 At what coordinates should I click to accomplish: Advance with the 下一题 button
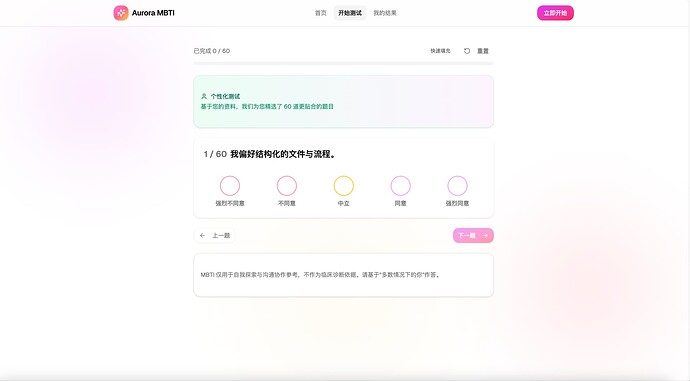[x=473, y=235]
